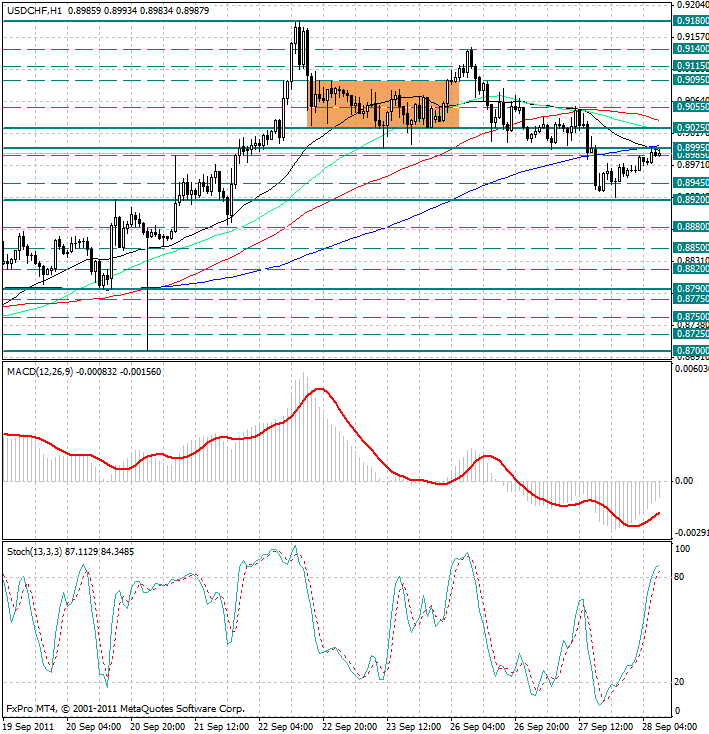Image resolution: width=709 pixels, height=734 pixels.
Task: Select the MACD(12,26,9) indicator label
Action: pos(40,372)
